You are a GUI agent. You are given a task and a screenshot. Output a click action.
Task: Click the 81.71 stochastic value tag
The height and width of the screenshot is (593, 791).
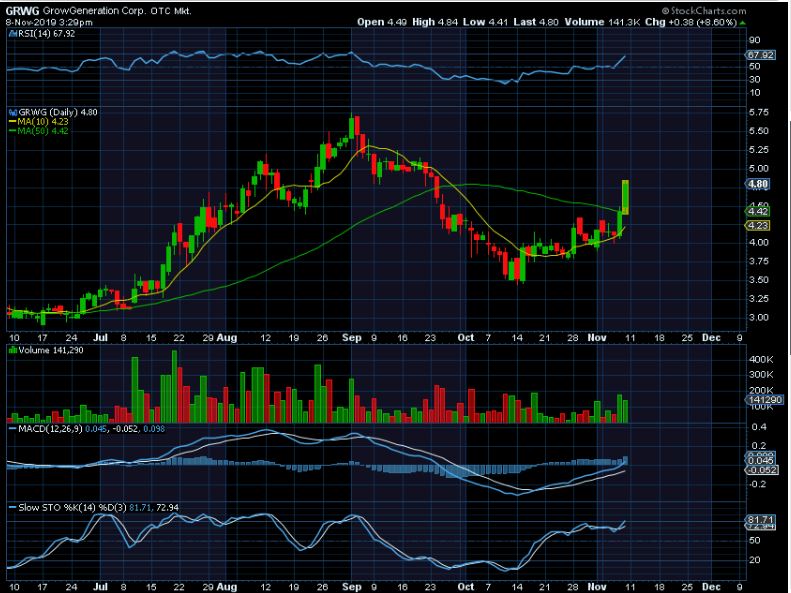(757, 519)
